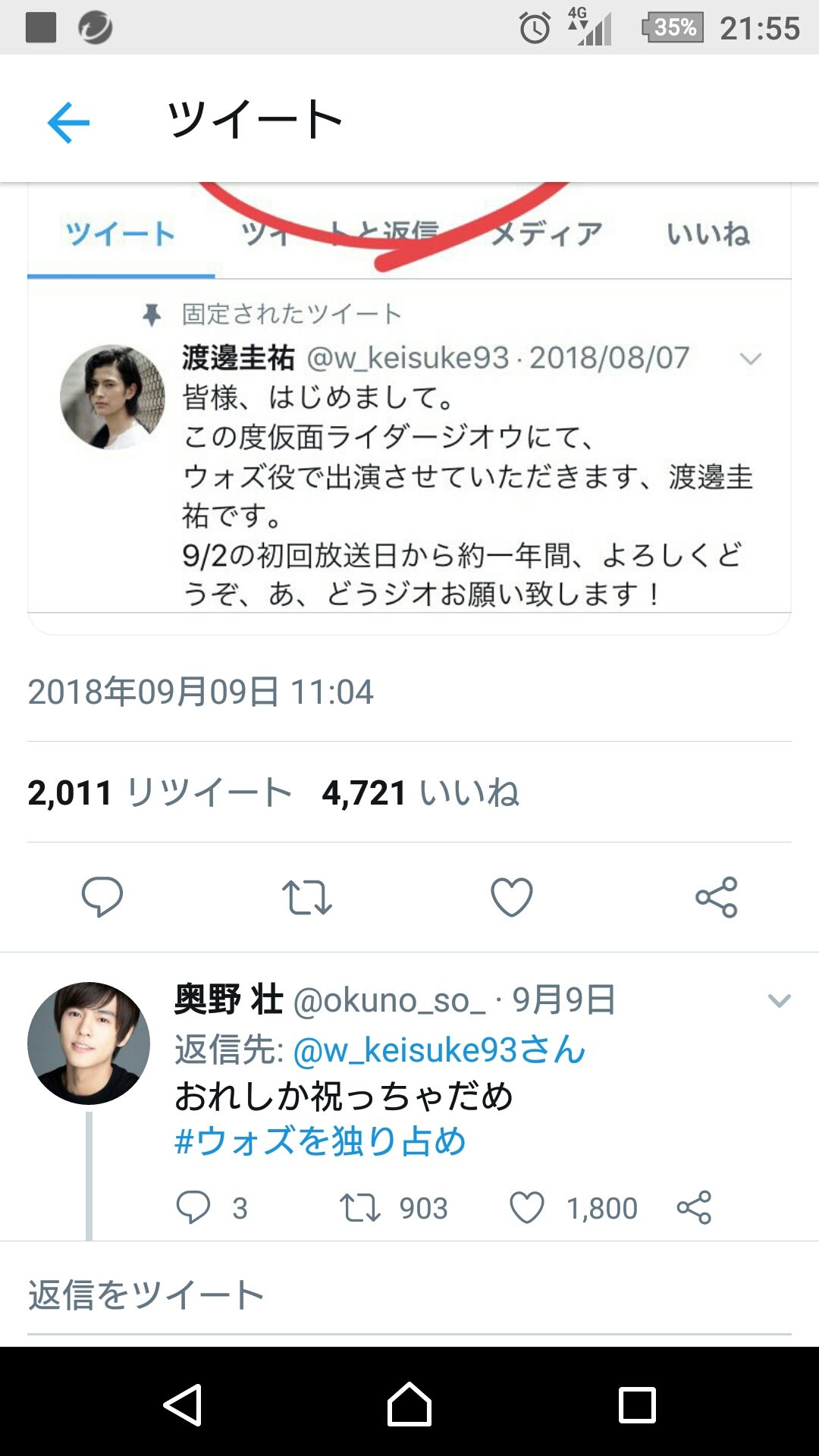
Task: Tap the blue back arrow
Action: tap(68, 122)
